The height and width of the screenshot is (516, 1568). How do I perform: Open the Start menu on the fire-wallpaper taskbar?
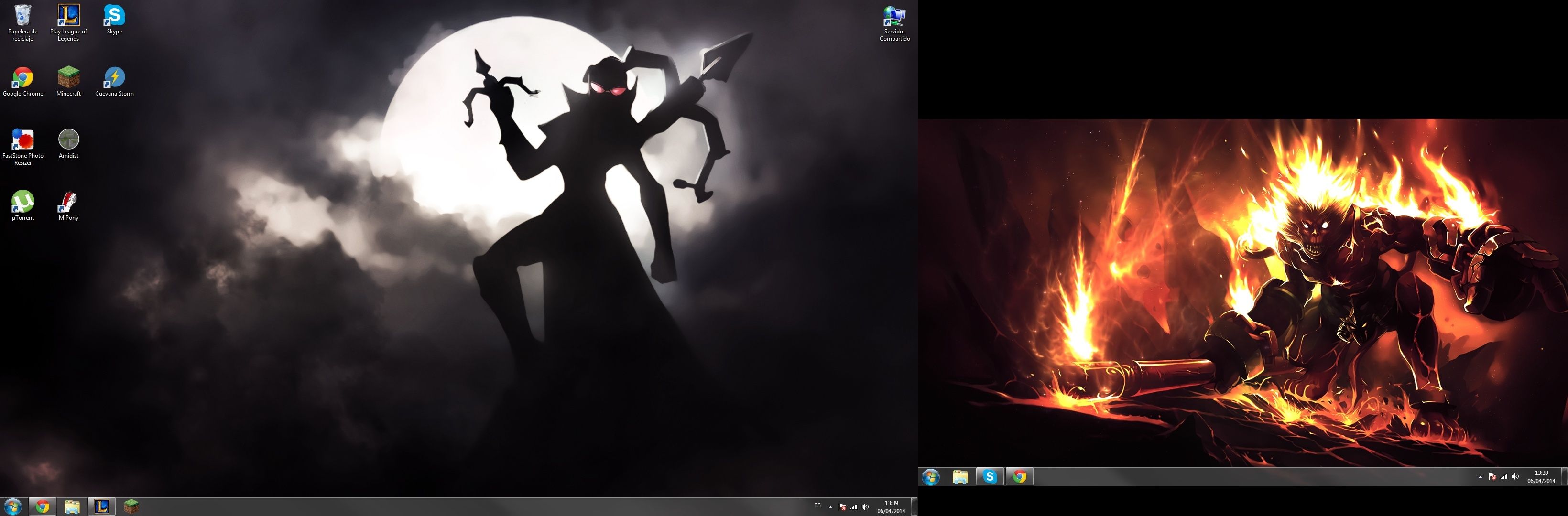coord(931,477)
